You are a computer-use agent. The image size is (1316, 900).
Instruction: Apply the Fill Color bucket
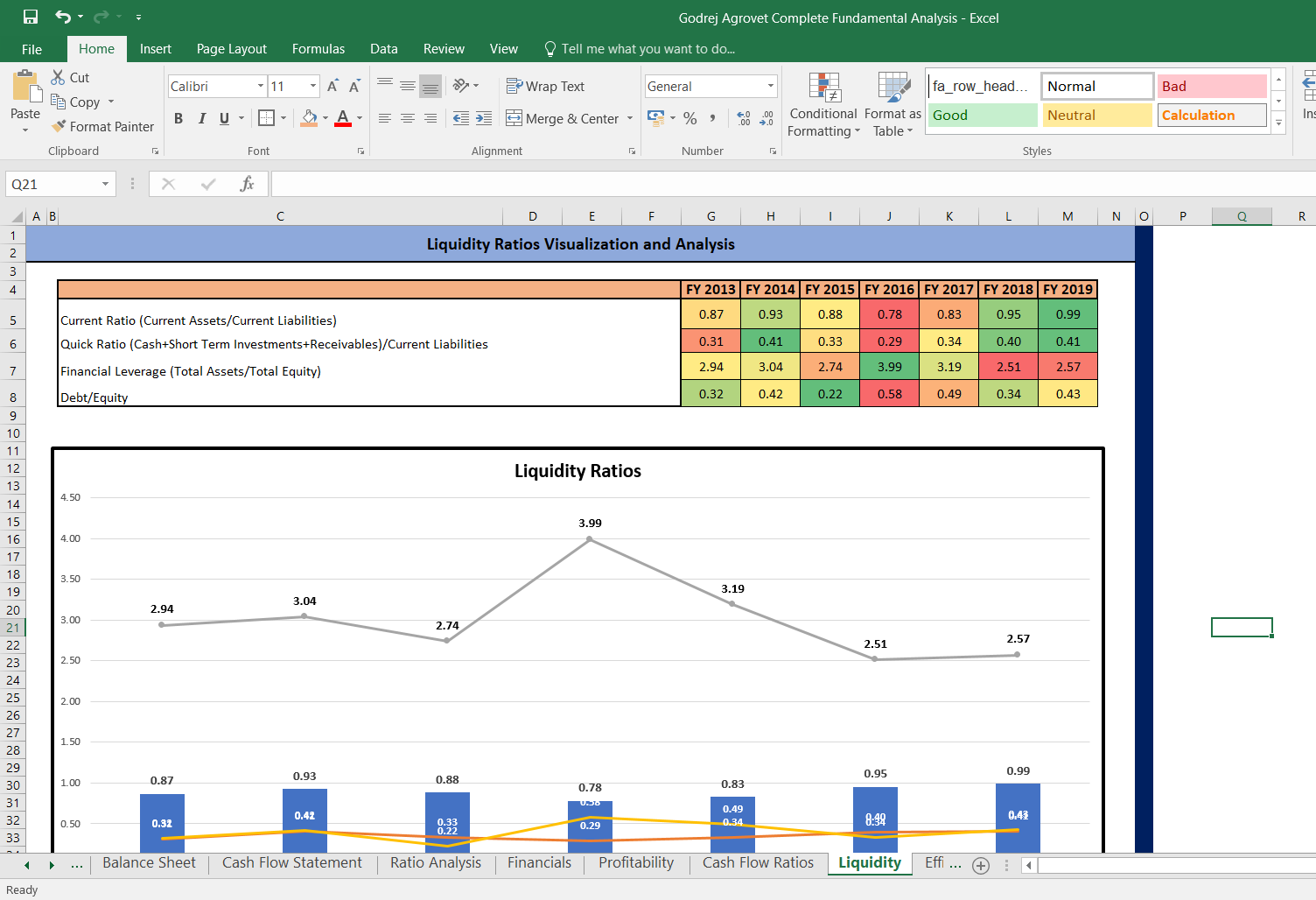(309, 117)
